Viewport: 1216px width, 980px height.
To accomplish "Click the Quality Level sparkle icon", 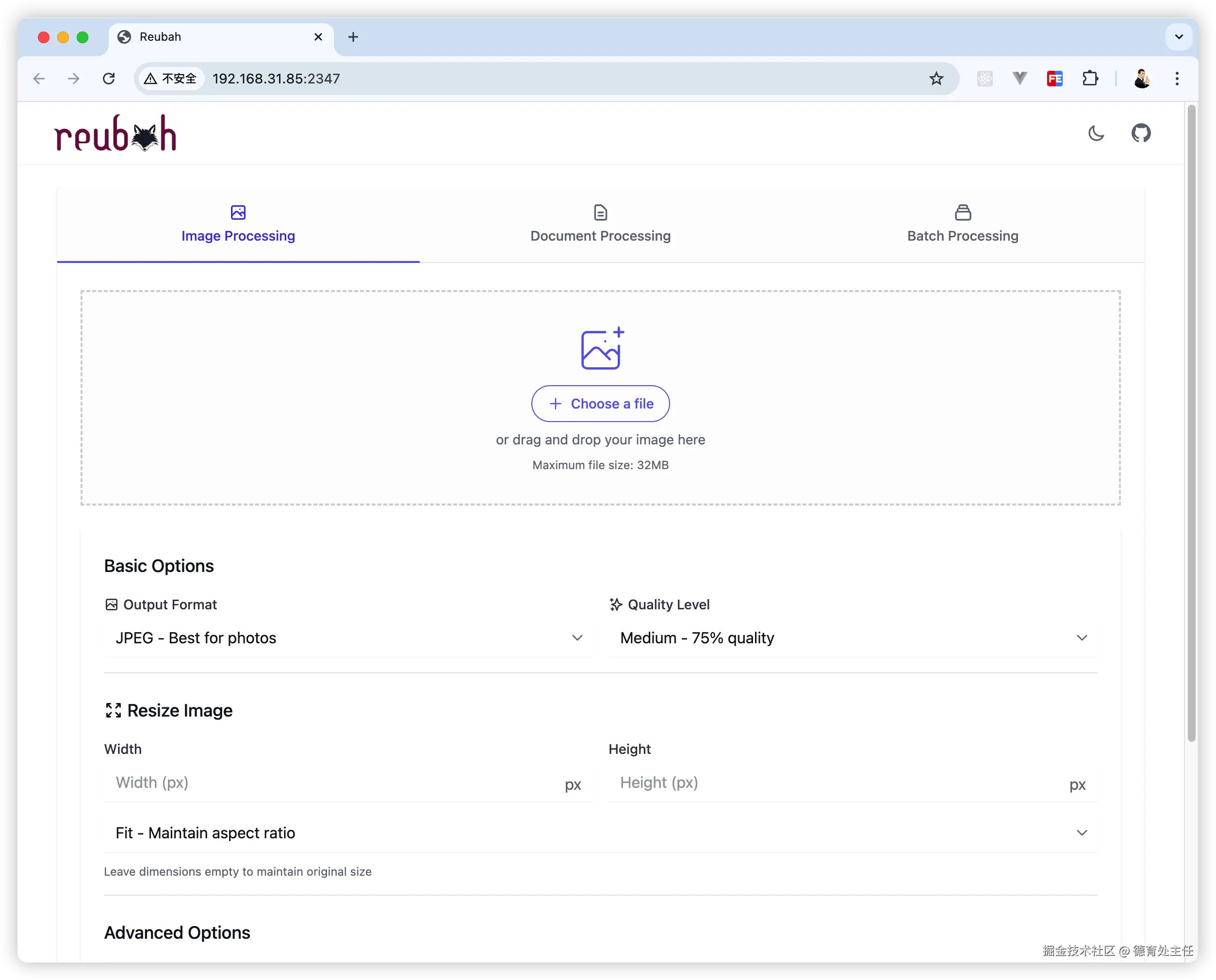I will click(616, 604).
